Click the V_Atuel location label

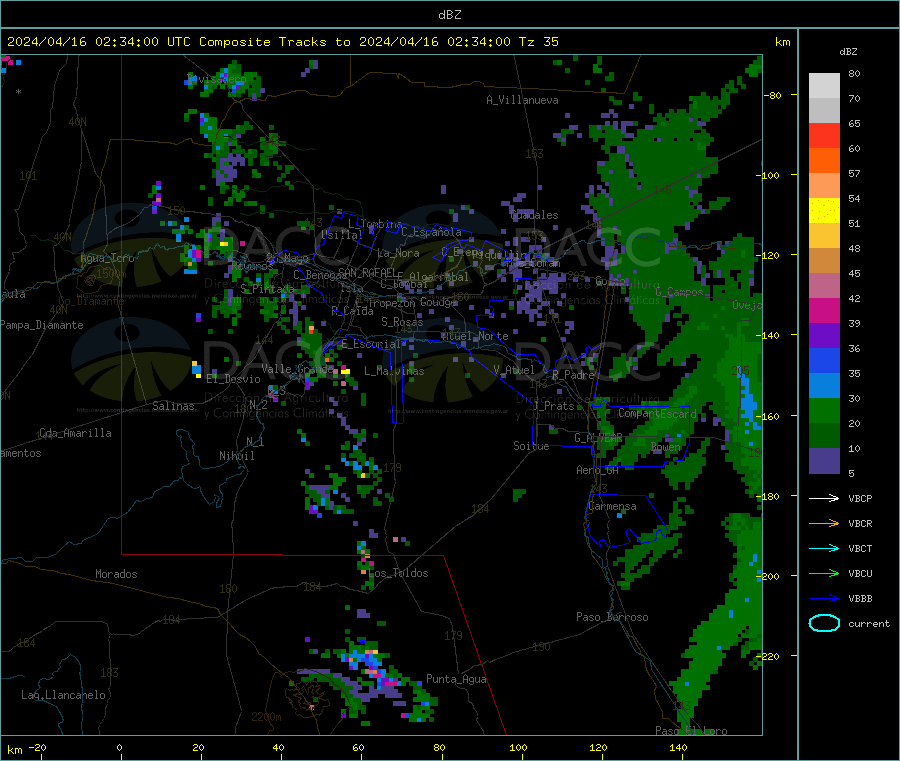point(514,370)
